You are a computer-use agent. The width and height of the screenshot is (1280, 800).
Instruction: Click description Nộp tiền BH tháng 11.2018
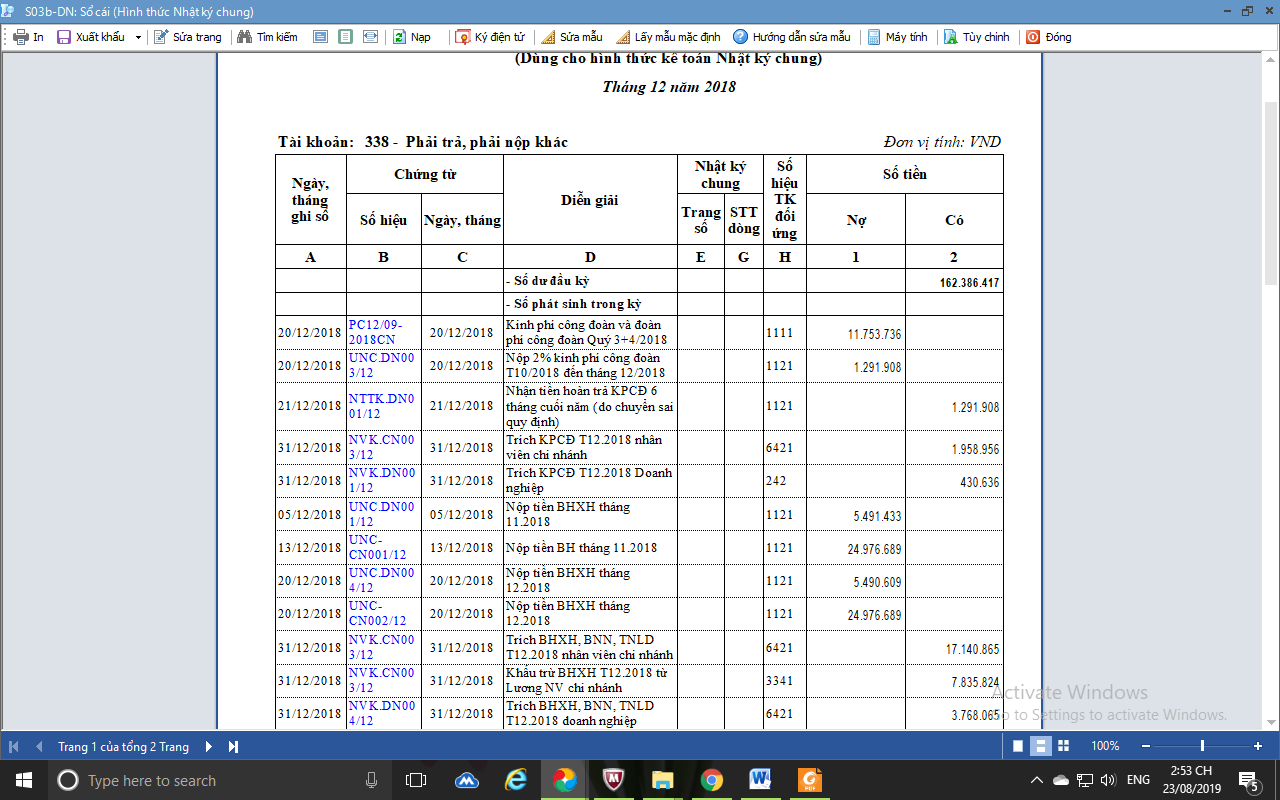[x=581, y=548]
